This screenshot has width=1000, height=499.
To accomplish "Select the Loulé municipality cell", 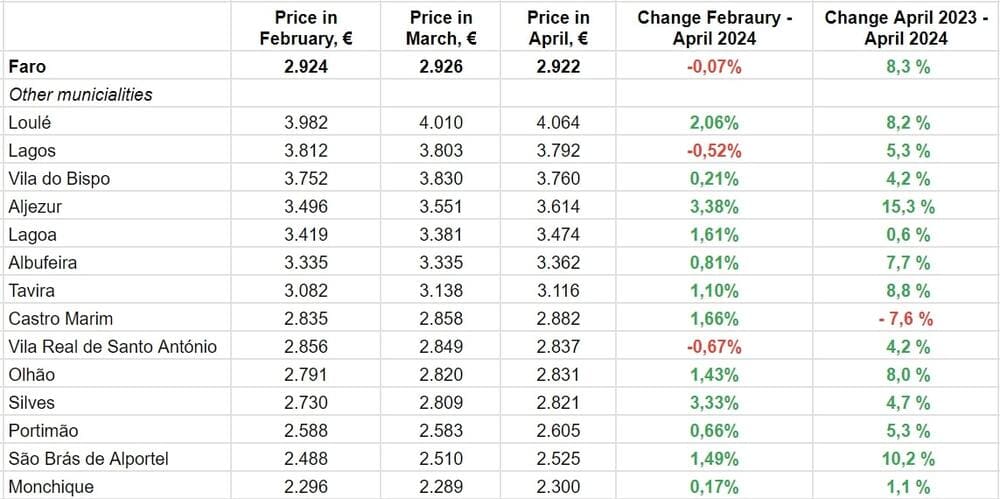I will (29, 123).
